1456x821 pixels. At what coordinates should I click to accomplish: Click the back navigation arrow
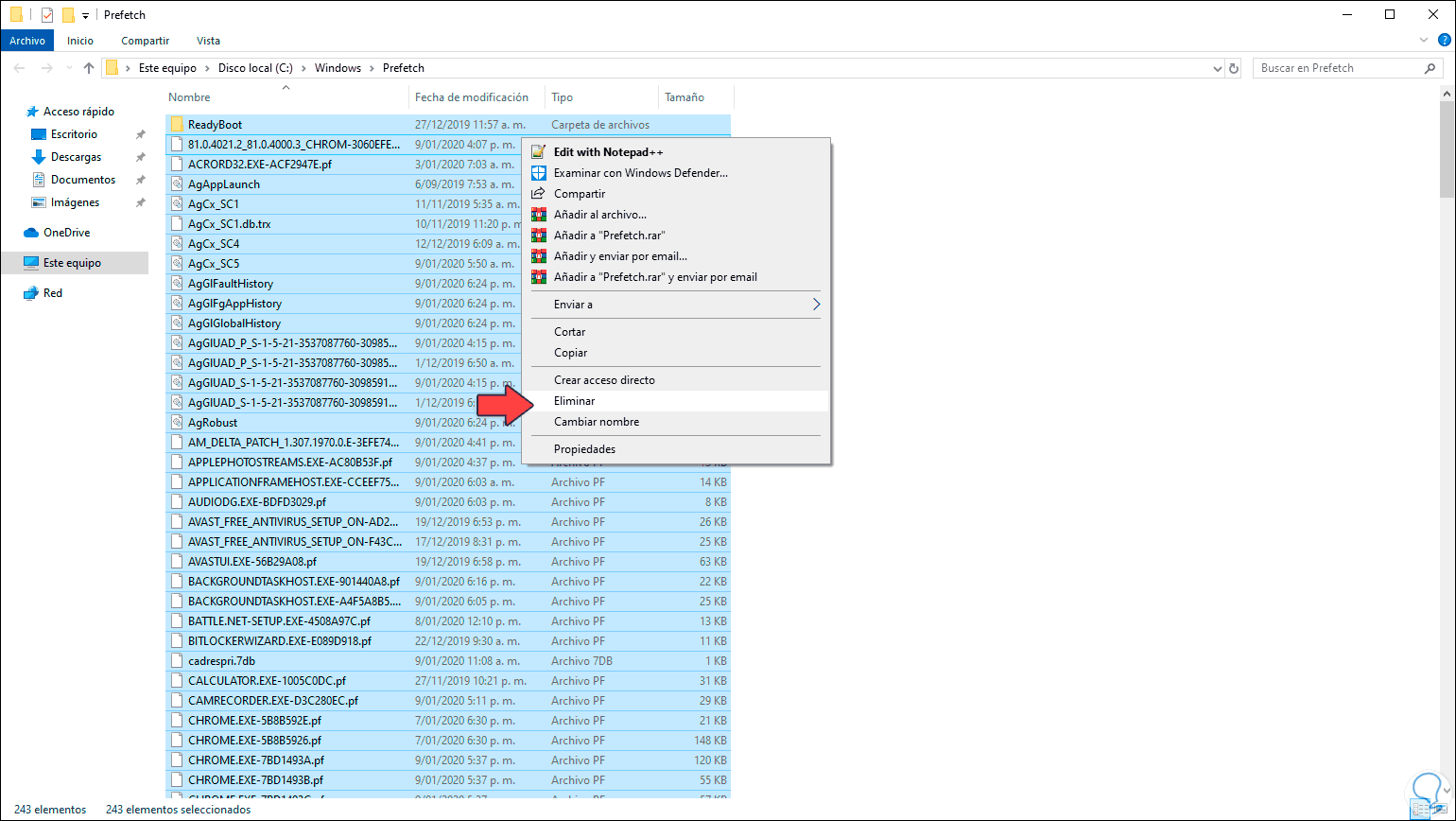[x=20, y=68]
